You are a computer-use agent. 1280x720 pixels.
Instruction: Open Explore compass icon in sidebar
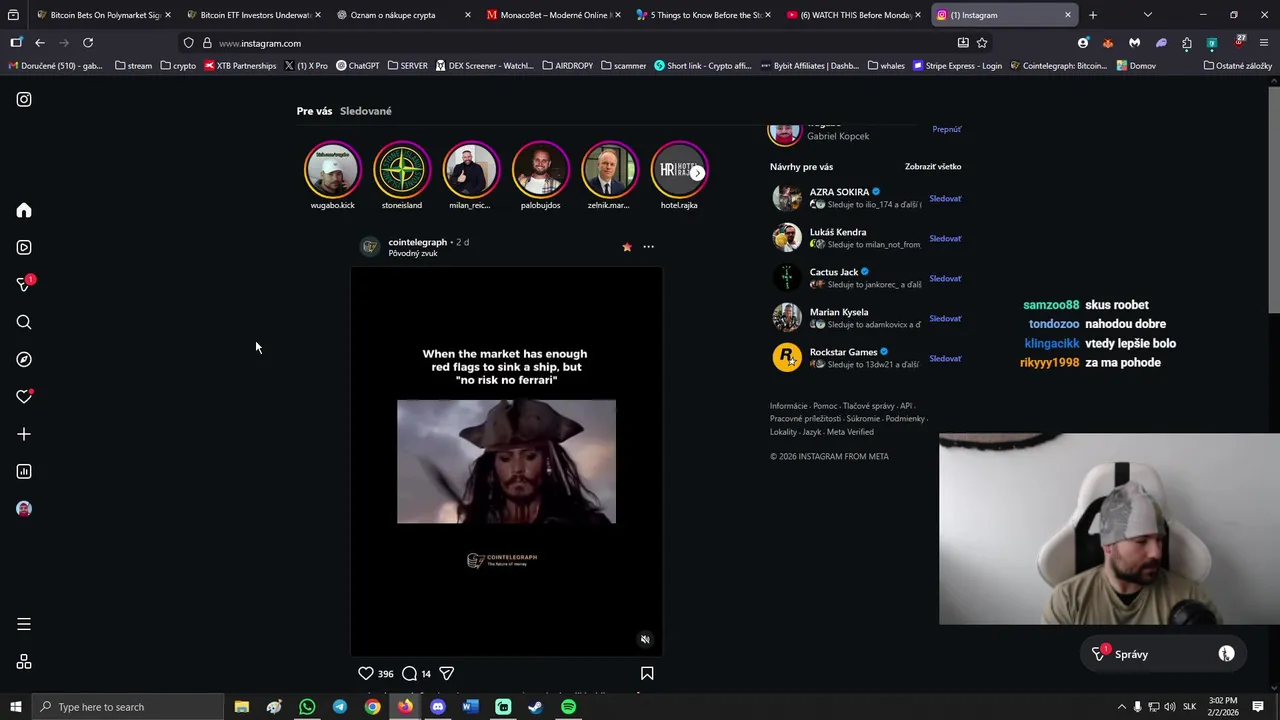(24, 359)
